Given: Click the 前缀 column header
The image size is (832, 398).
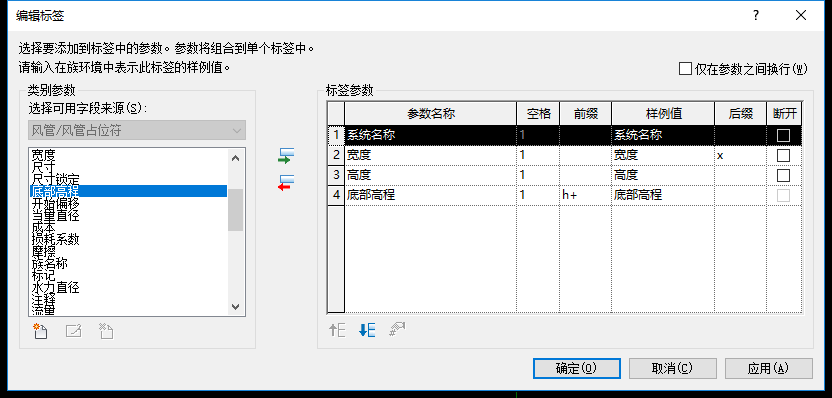Looking at the screenshot, I should (585, 114).
